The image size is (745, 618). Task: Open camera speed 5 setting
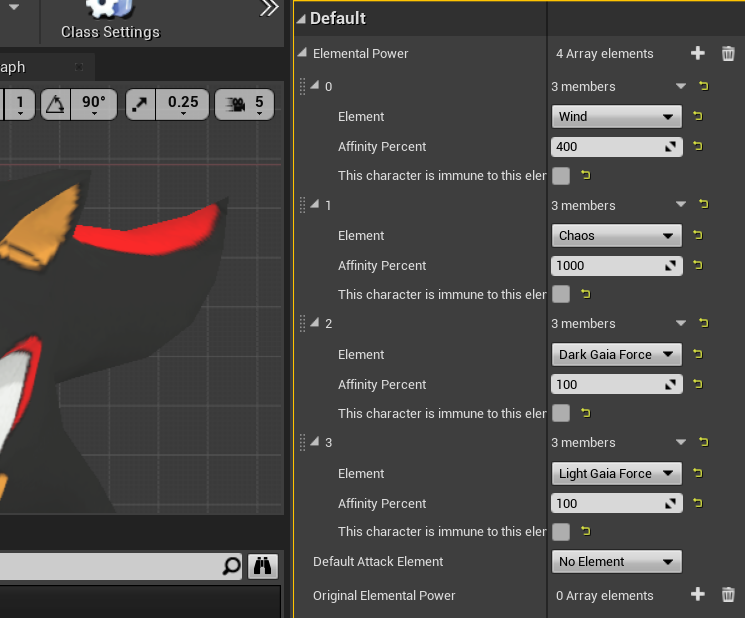(244, 104)
